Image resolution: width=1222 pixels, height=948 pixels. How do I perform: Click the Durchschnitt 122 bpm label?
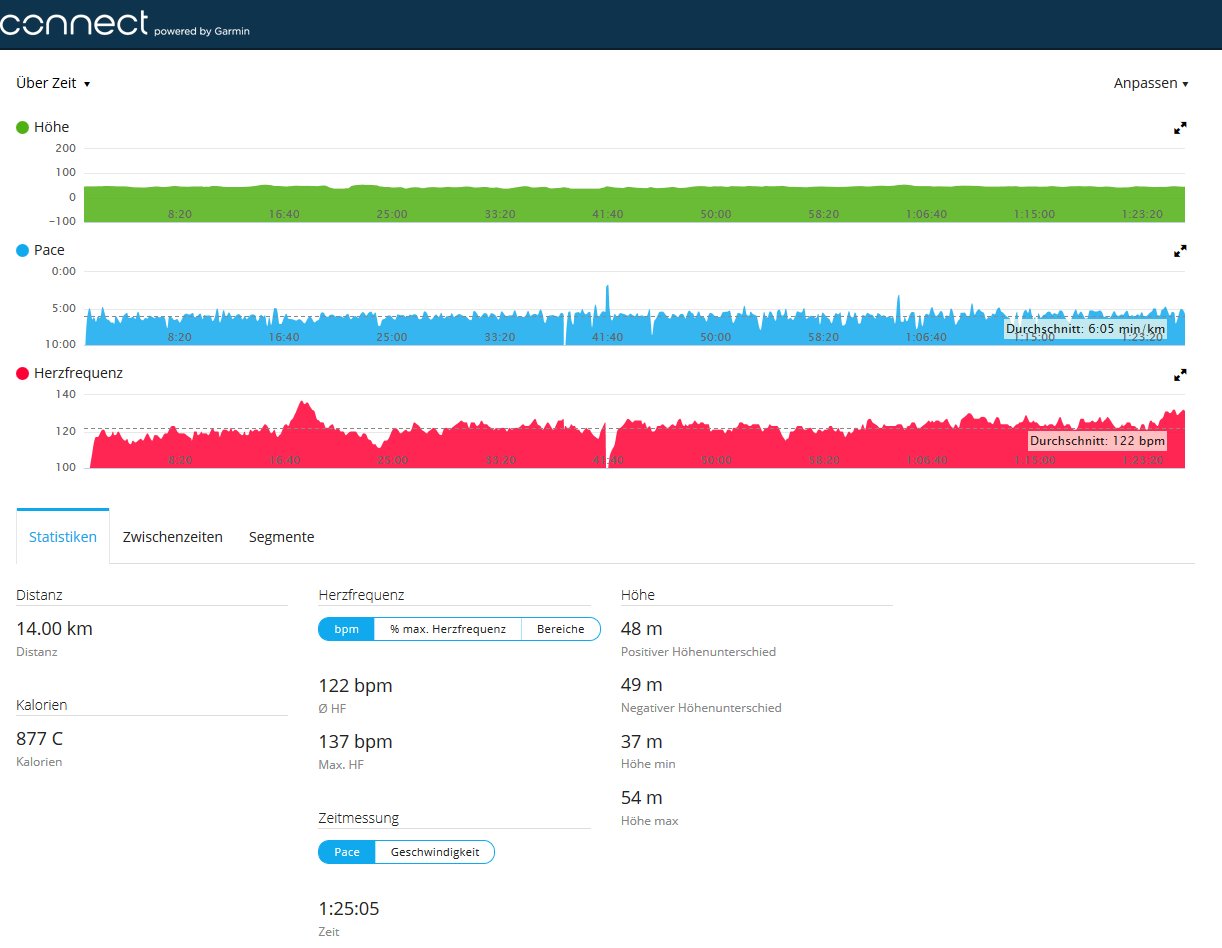[1097, 441]
